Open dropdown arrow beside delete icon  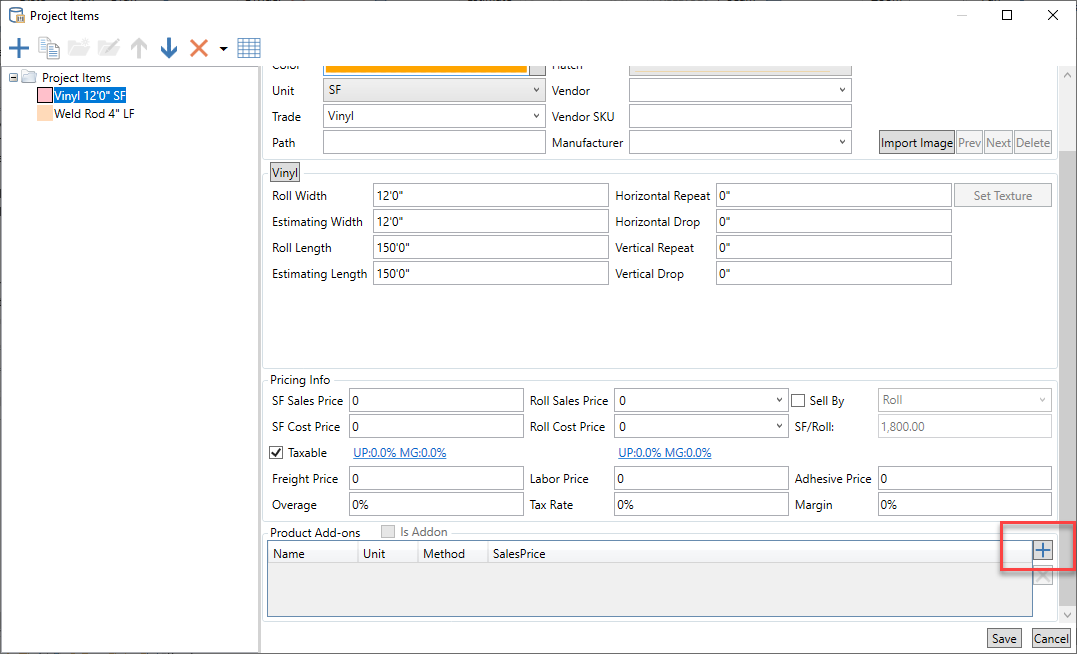(x=223, y=49)
